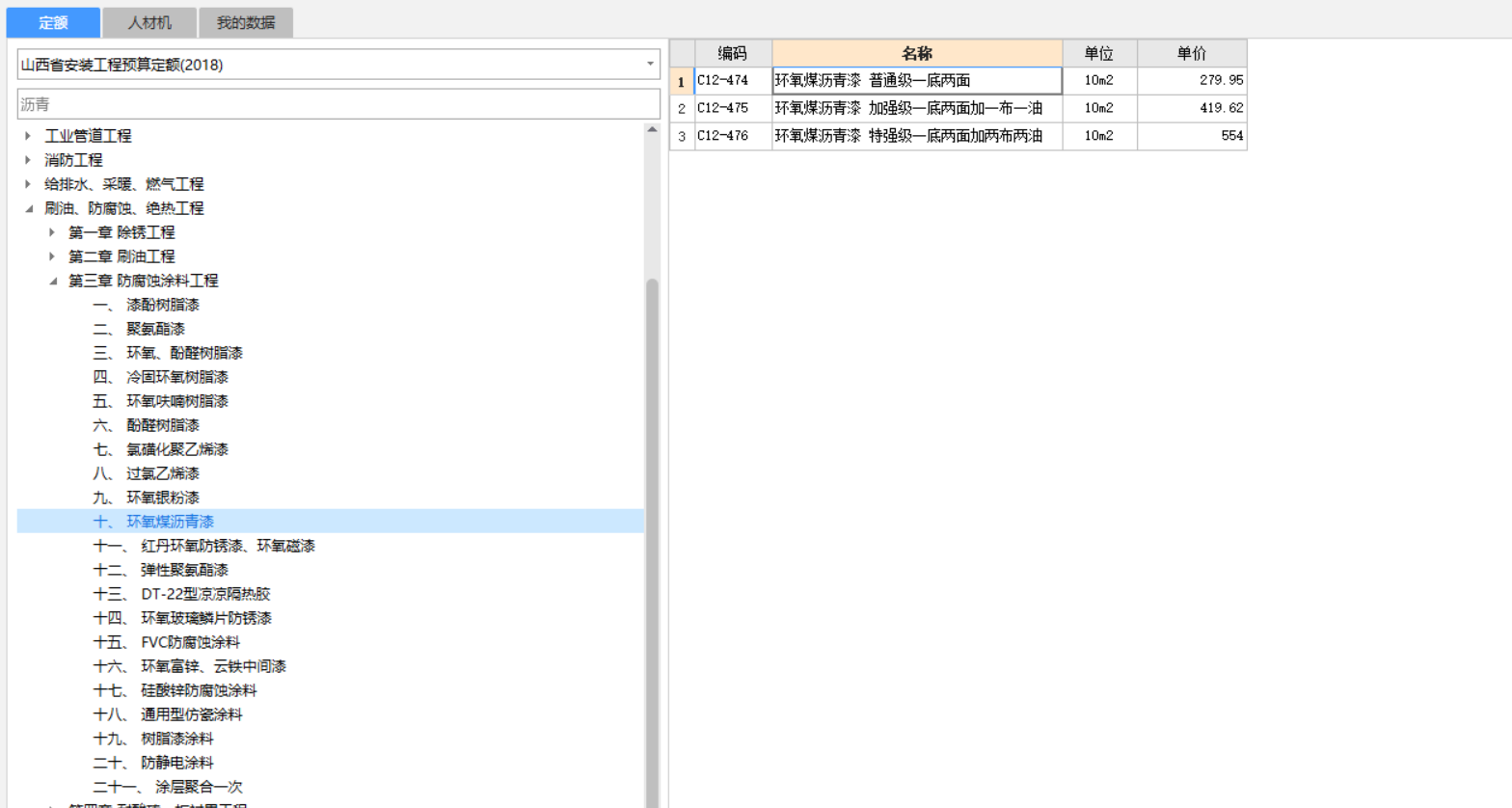This screenshot has height=808, width=1512.
Task: Collapse 第三章 防腐蚀涂料工程 arrow
Action: point(52,281)
